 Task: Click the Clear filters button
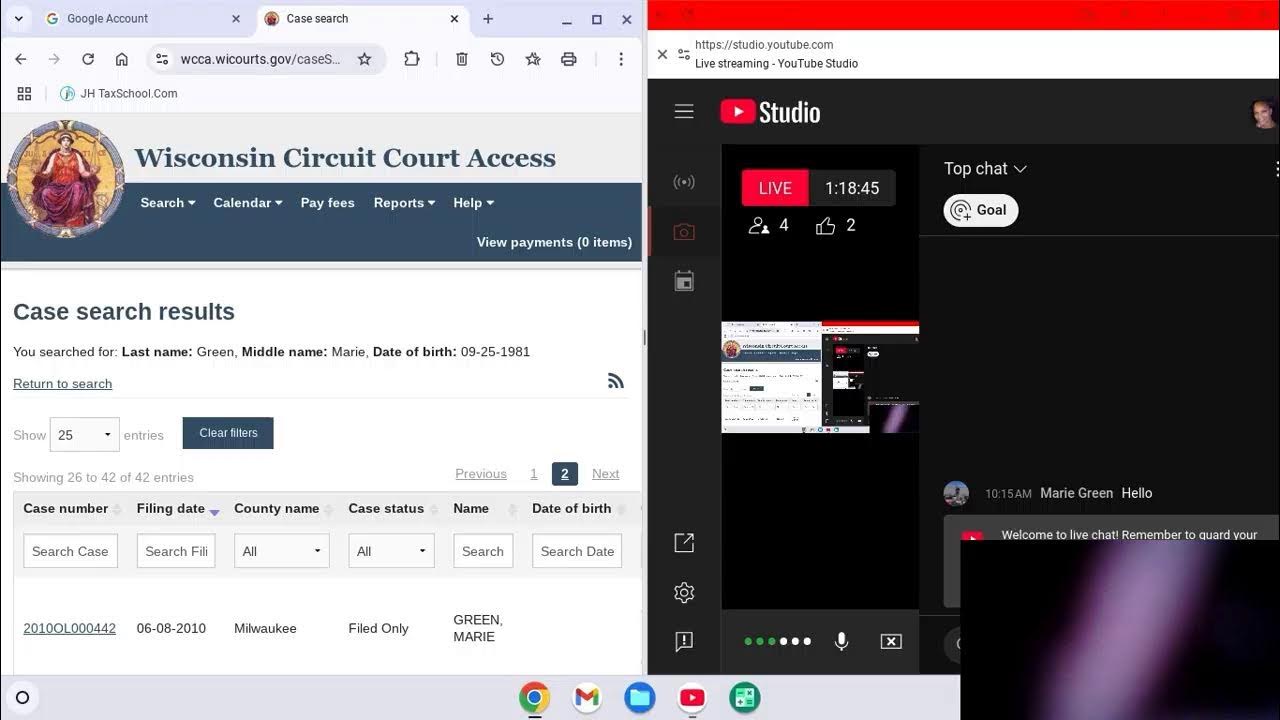coord(228,433)
